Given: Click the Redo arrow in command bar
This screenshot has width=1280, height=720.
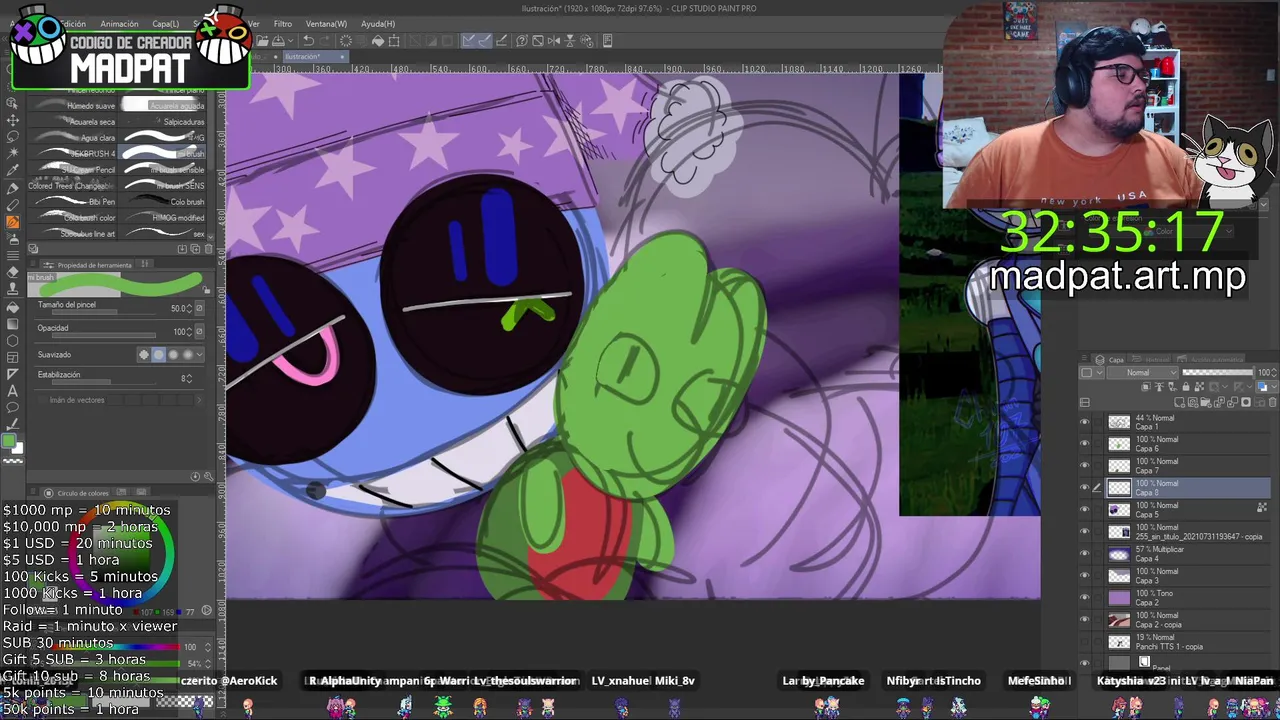Looking at the screenshot, I should coord(326,41).
